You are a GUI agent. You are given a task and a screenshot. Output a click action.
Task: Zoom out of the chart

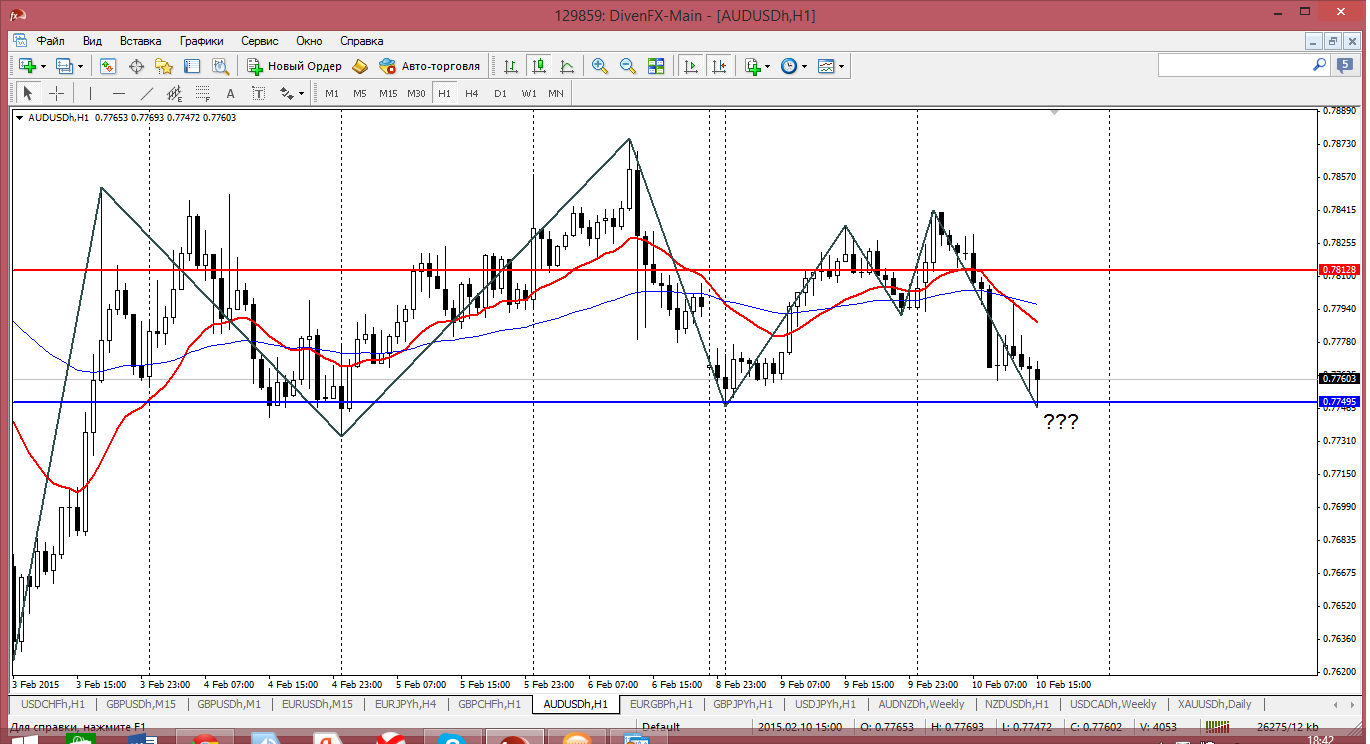coord(628,66)
